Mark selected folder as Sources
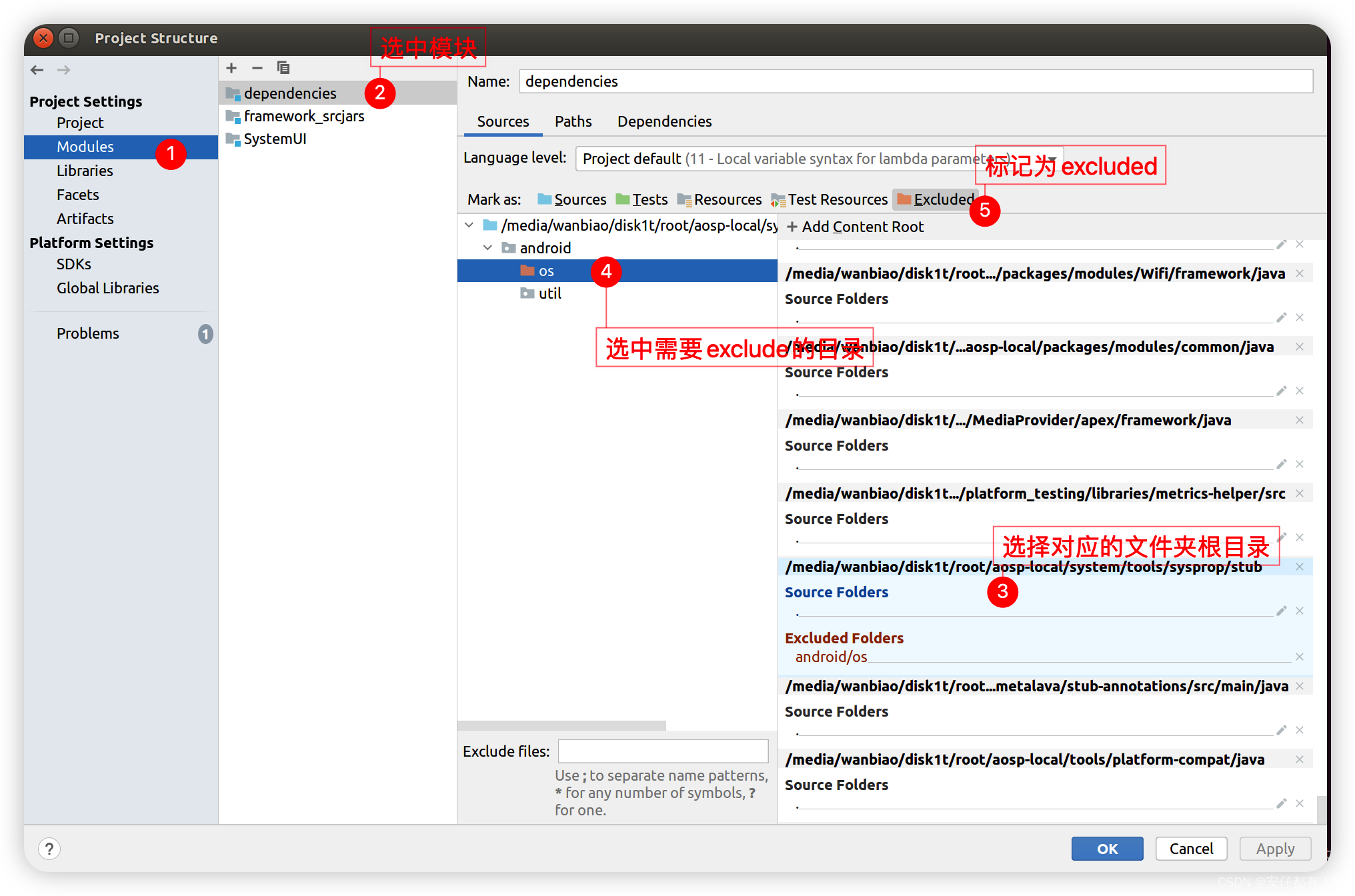Screen dimensions: 1355x896 (572, 199)
